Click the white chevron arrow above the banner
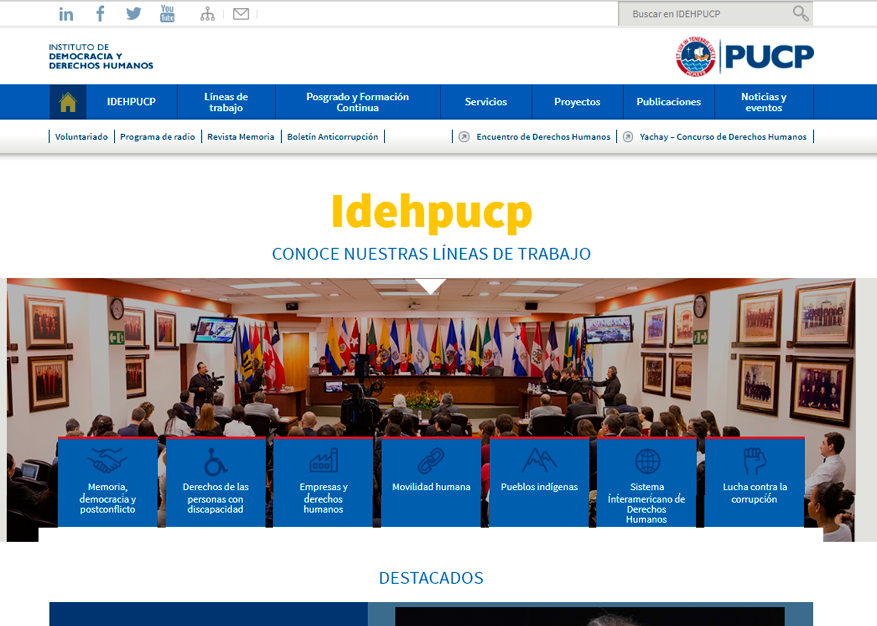 point(431,283)
